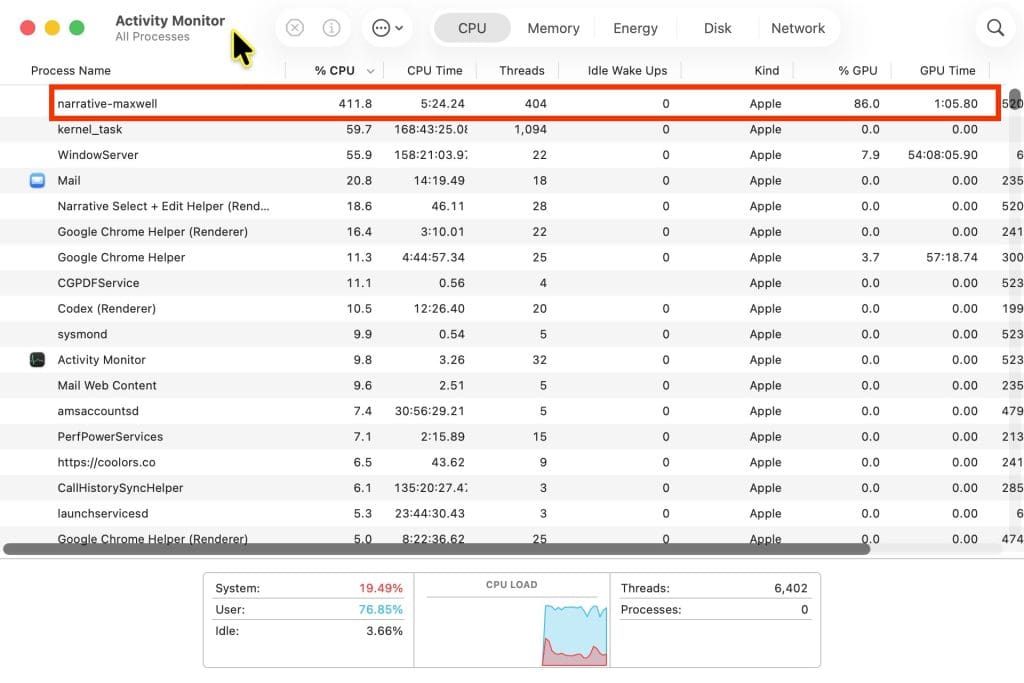The width and height of the screenshot is (1024, 683).
Task: Sort by the Process Name column header
Action: tap(71, 71)
